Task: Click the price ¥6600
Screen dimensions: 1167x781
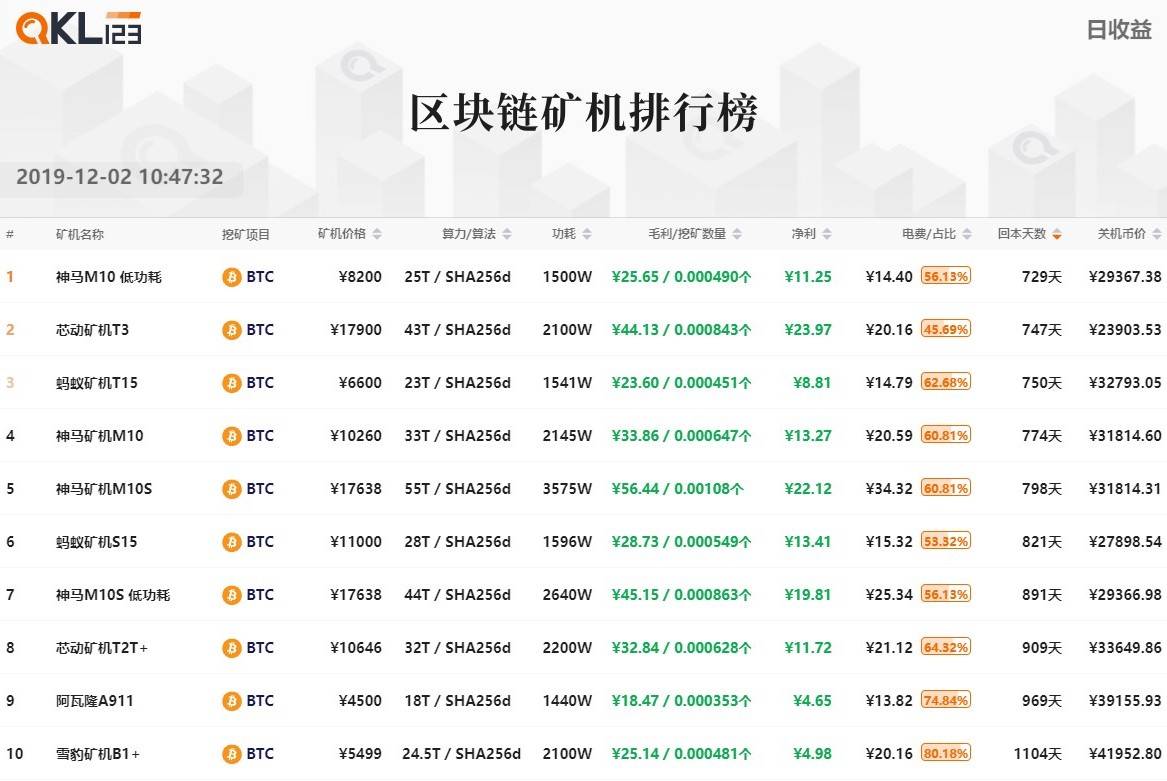Action: coord(360,383)
